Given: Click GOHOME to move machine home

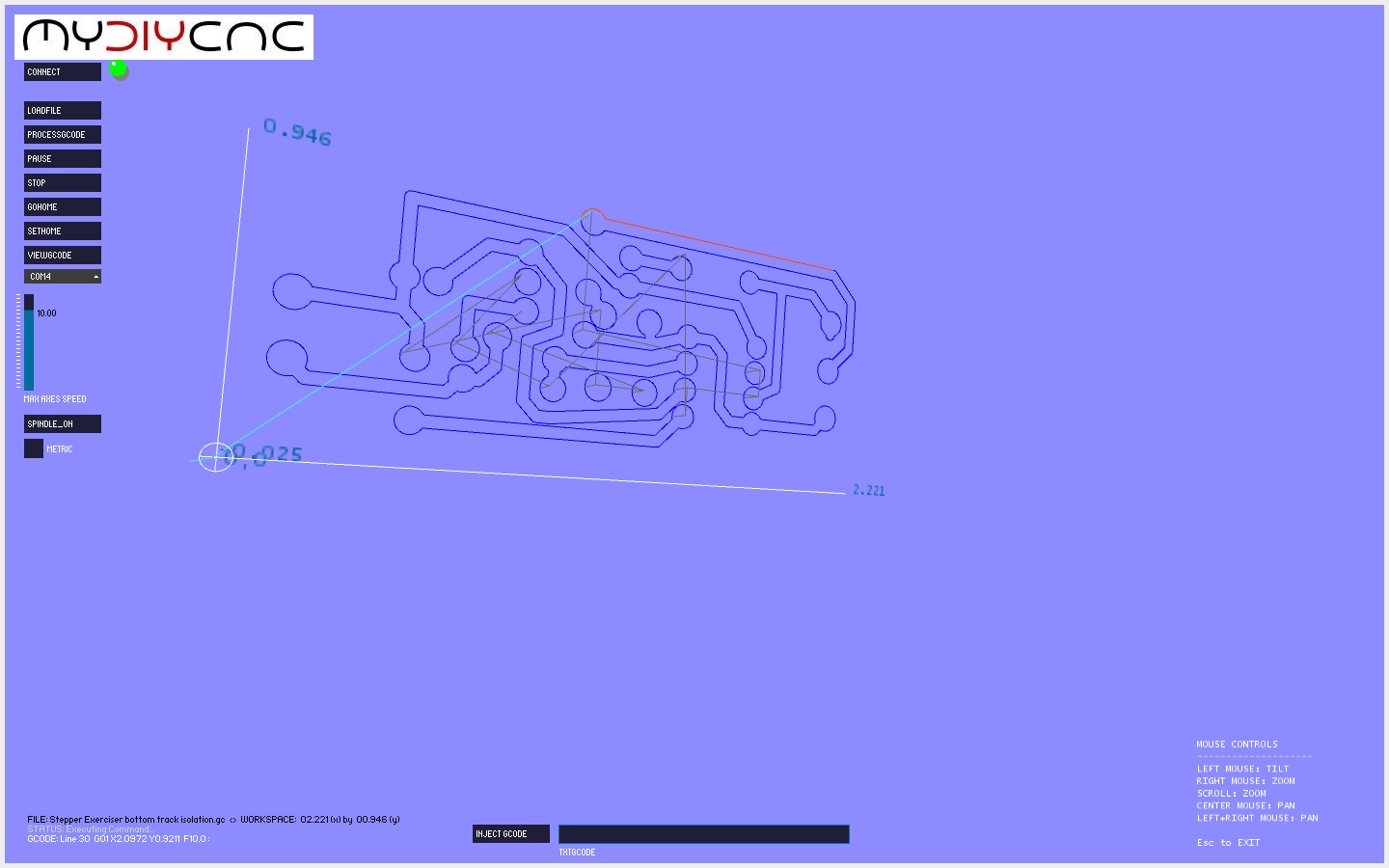Looking at the screenshot, I should tap(62, 206).
